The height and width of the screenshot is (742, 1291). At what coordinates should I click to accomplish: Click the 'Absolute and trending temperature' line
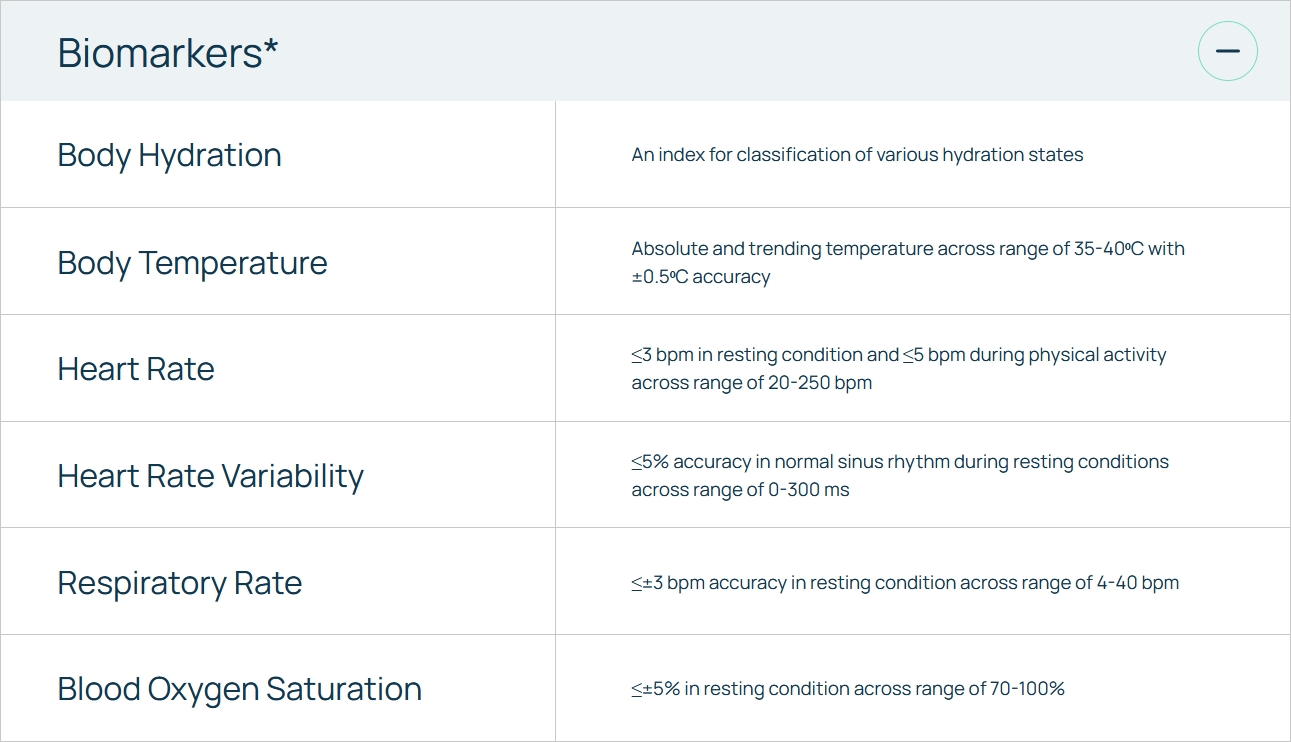908,248
